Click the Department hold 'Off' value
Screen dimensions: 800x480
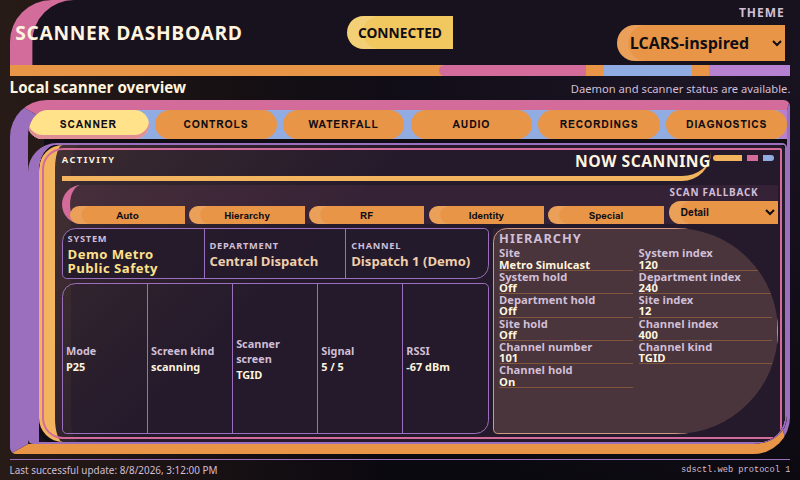[x=508, y=311]
